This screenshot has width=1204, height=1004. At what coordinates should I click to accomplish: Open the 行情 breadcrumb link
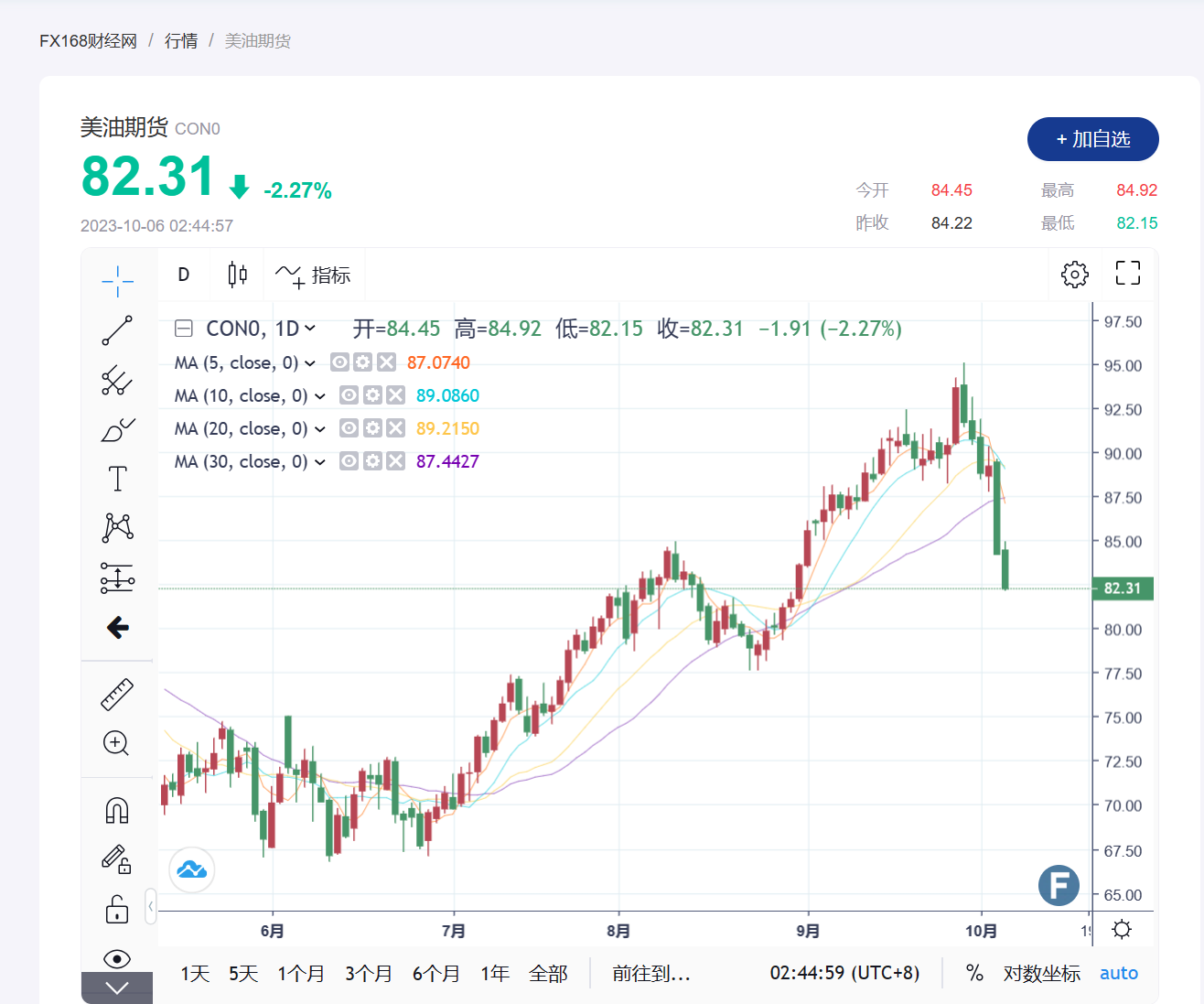(181, 41)
